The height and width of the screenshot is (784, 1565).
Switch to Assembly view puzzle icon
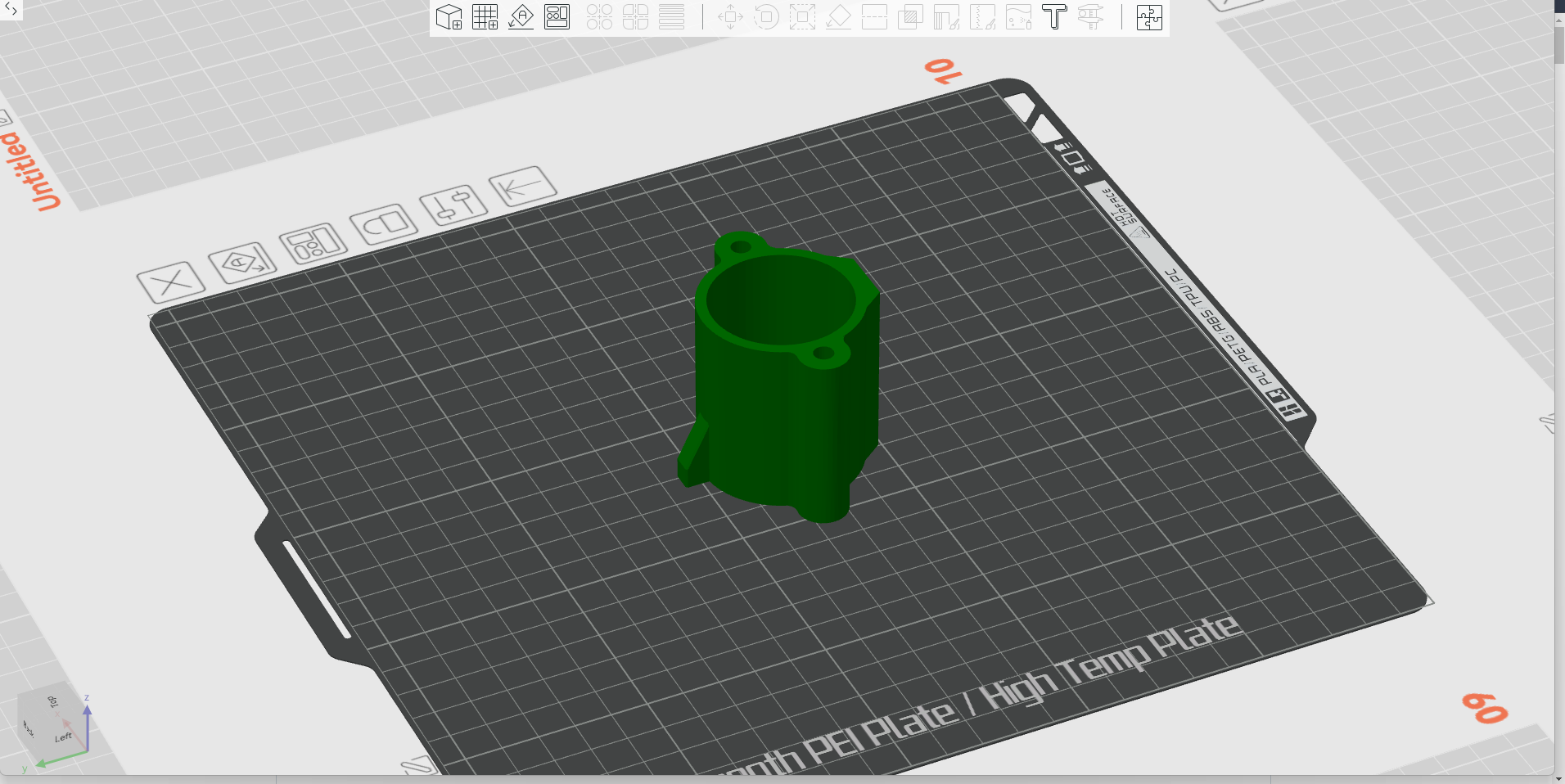1149,17
